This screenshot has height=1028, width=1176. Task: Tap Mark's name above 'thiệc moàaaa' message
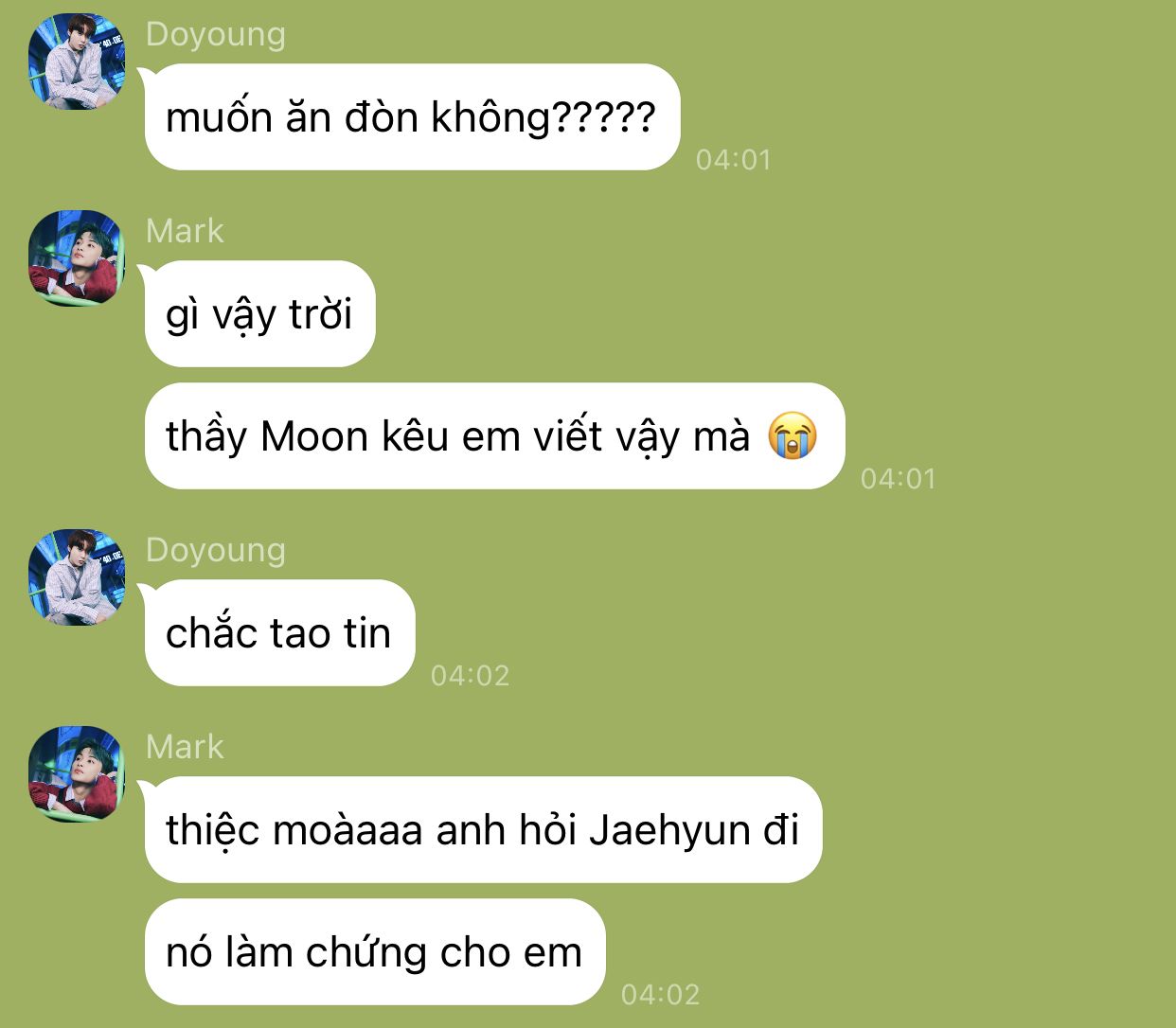point(185,747)
